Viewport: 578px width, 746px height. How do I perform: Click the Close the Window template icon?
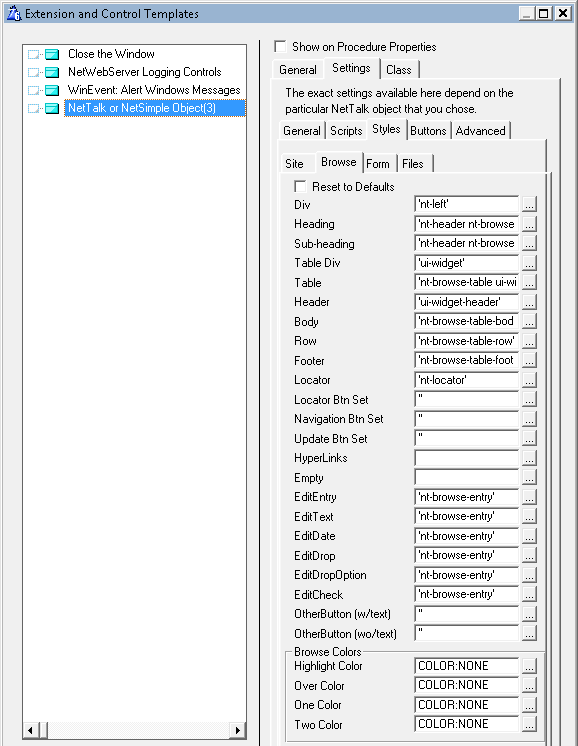(x=52, y=54)
